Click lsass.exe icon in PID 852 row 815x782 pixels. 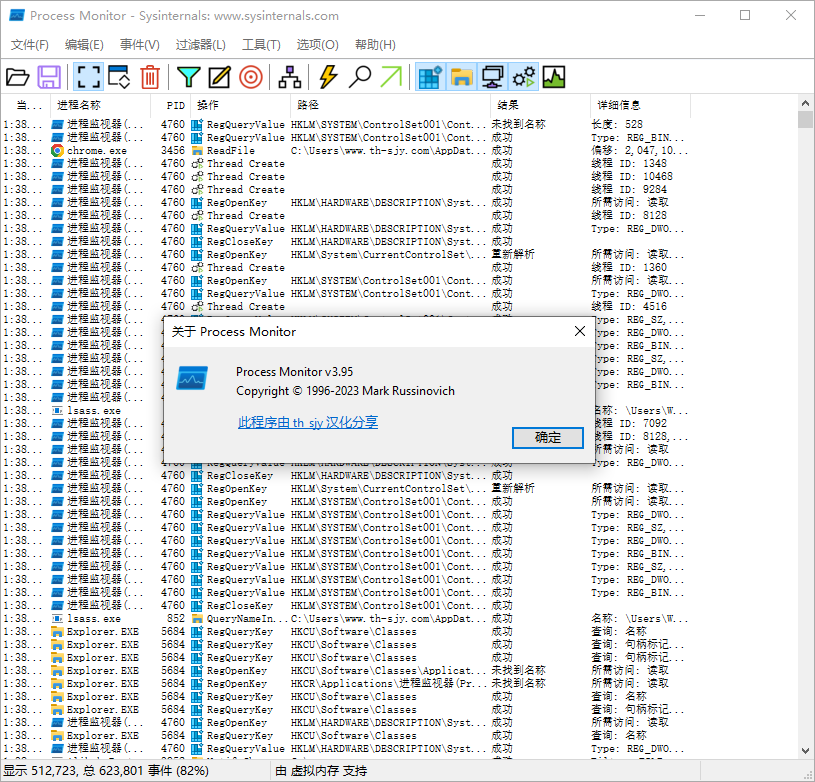coord(58,618)
